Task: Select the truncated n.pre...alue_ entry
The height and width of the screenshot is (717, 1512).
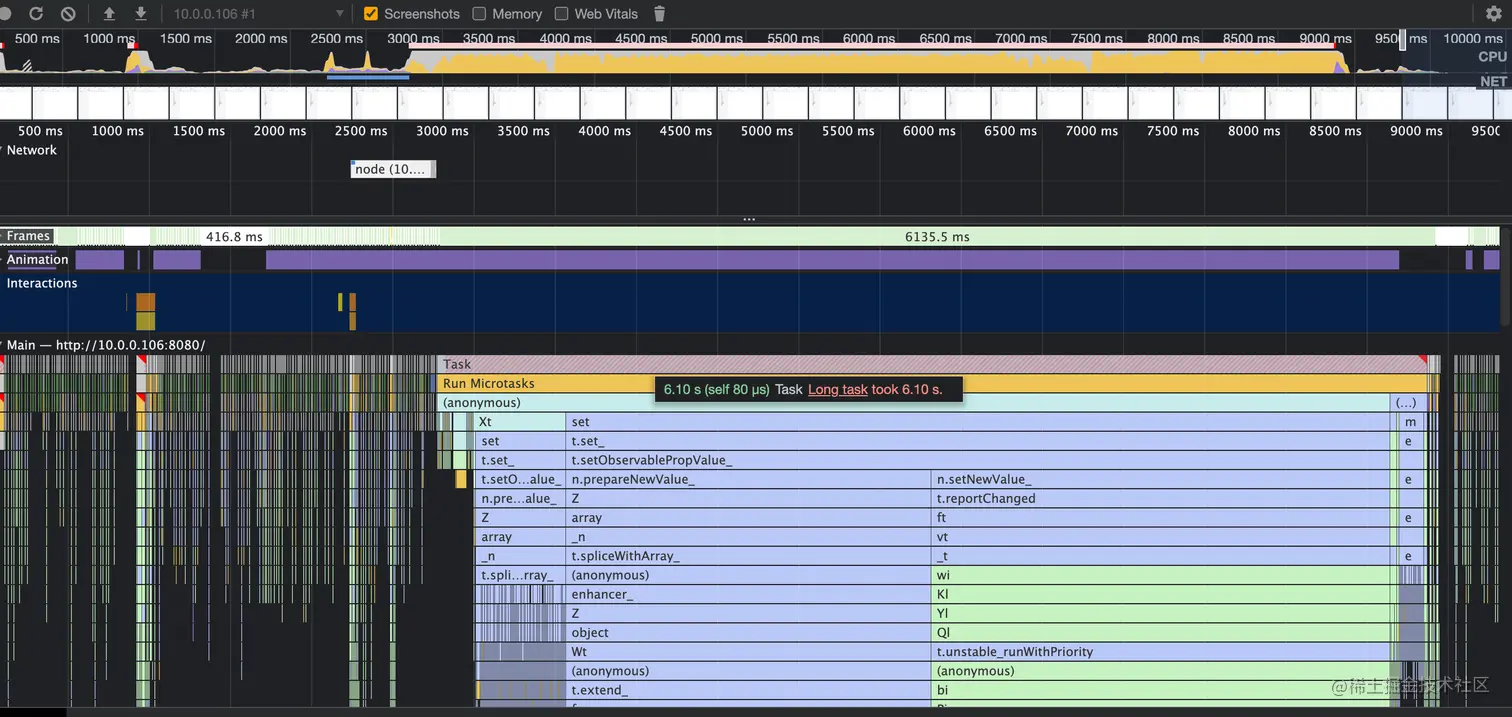Action: (x=520, y=498)
